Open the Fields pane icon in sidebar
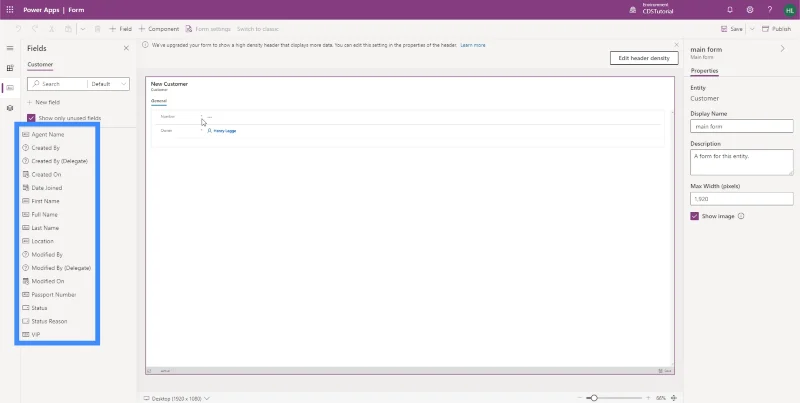Image resolution: width=800 pixels, height=403 pixels. click(10, 88)
